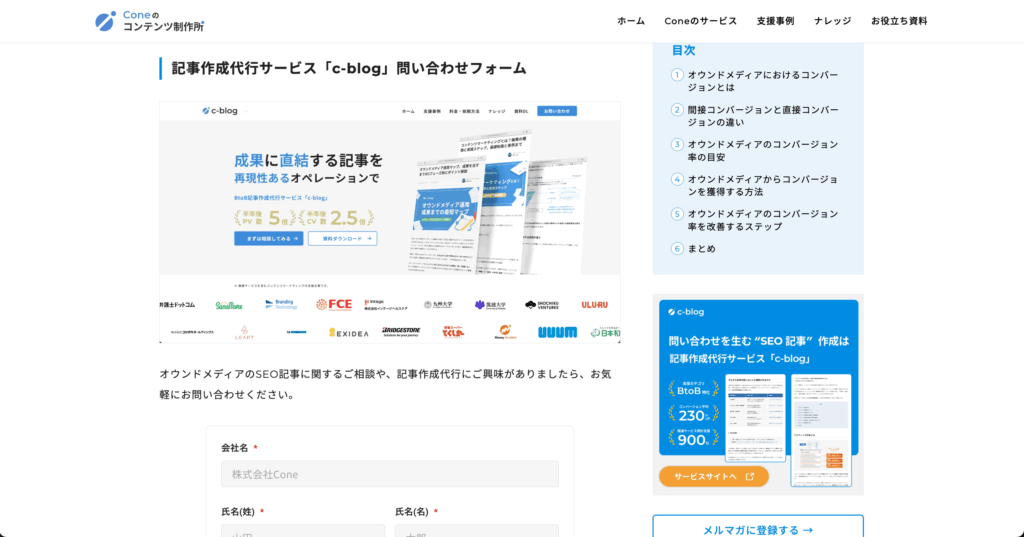The height and width of the screenshot is (537, 1024).
Task: Open the ホーム menu item
Action: (631, 21)
